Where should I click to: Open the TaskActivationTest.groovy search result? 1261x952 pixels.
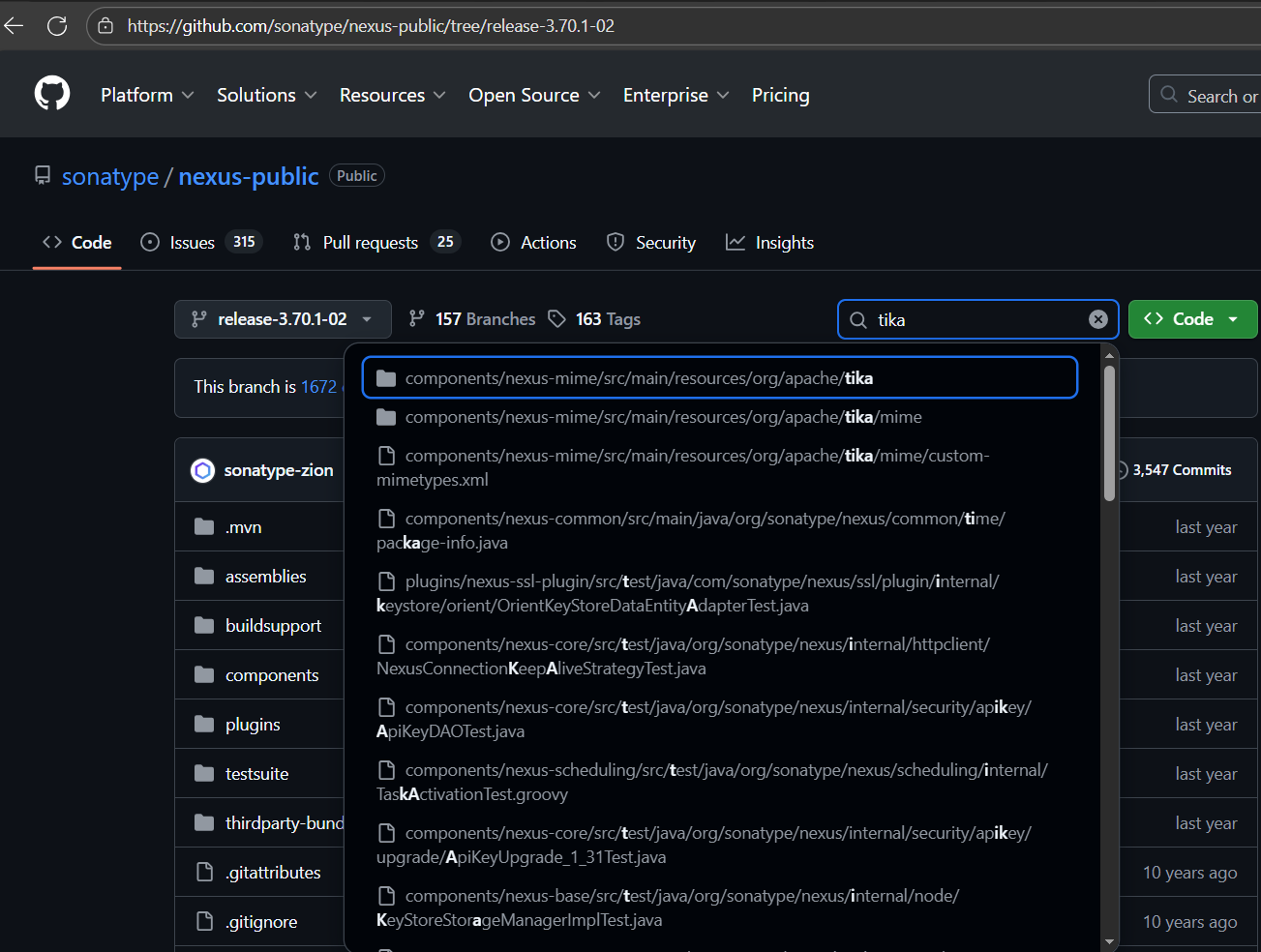click(720, 782)
